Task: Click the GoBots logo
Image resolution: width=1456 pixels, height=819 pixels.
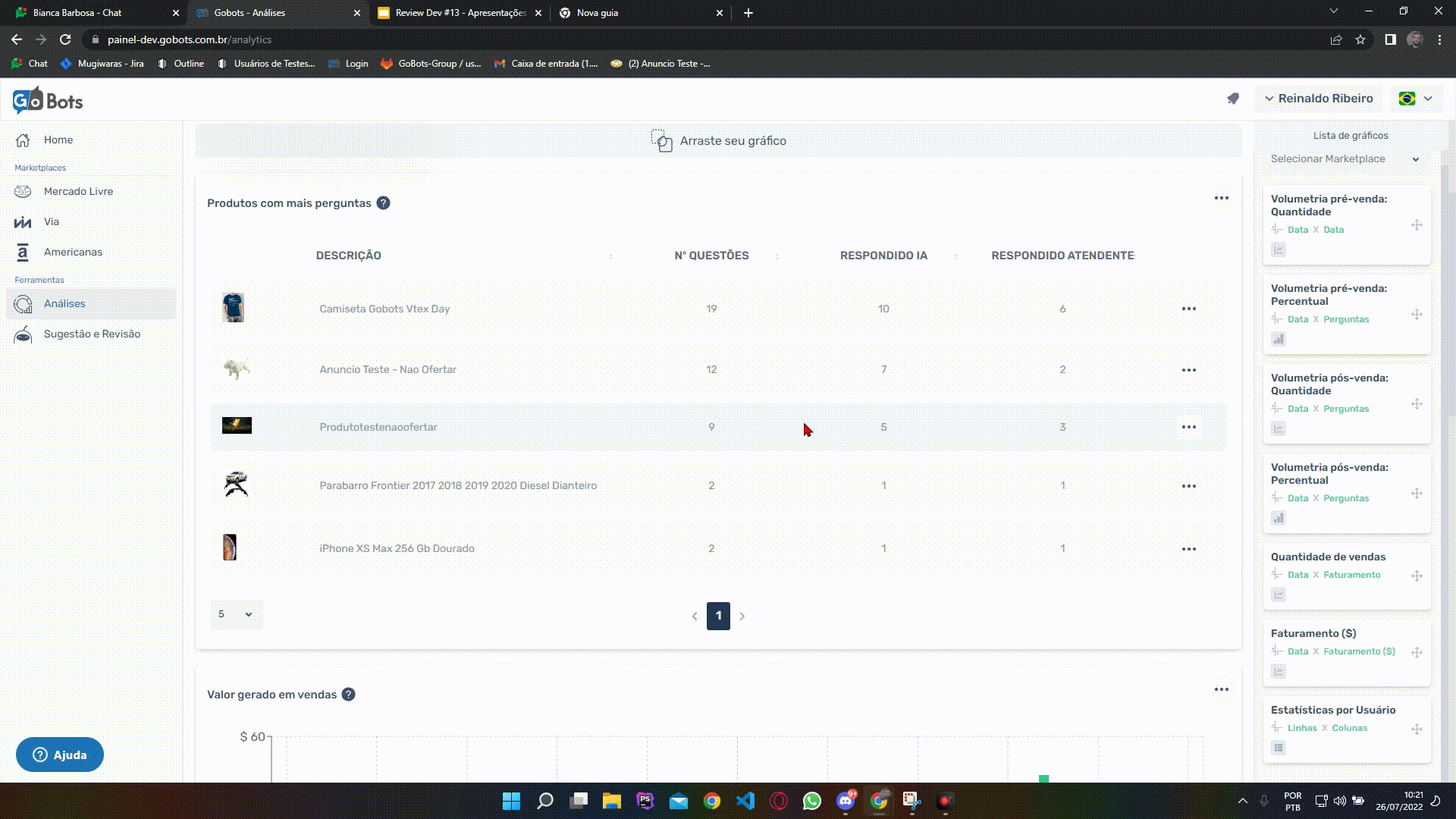Action: pyautogui.click(x=48, y=100)
